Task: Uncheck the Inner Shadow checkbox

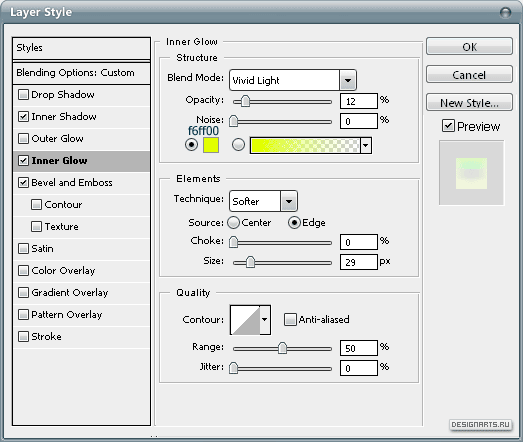Action: (23, 117)
